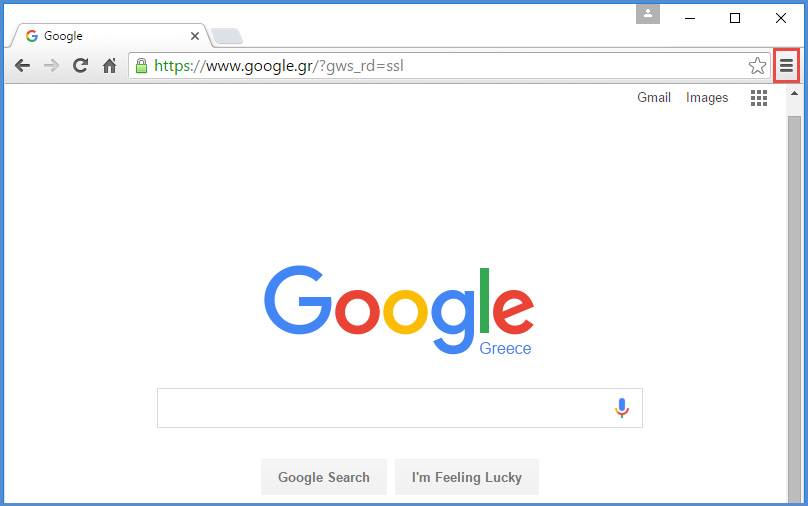Click the Google Search button
The width and height of the screenshot is (808, 506).
click(324, 477)
